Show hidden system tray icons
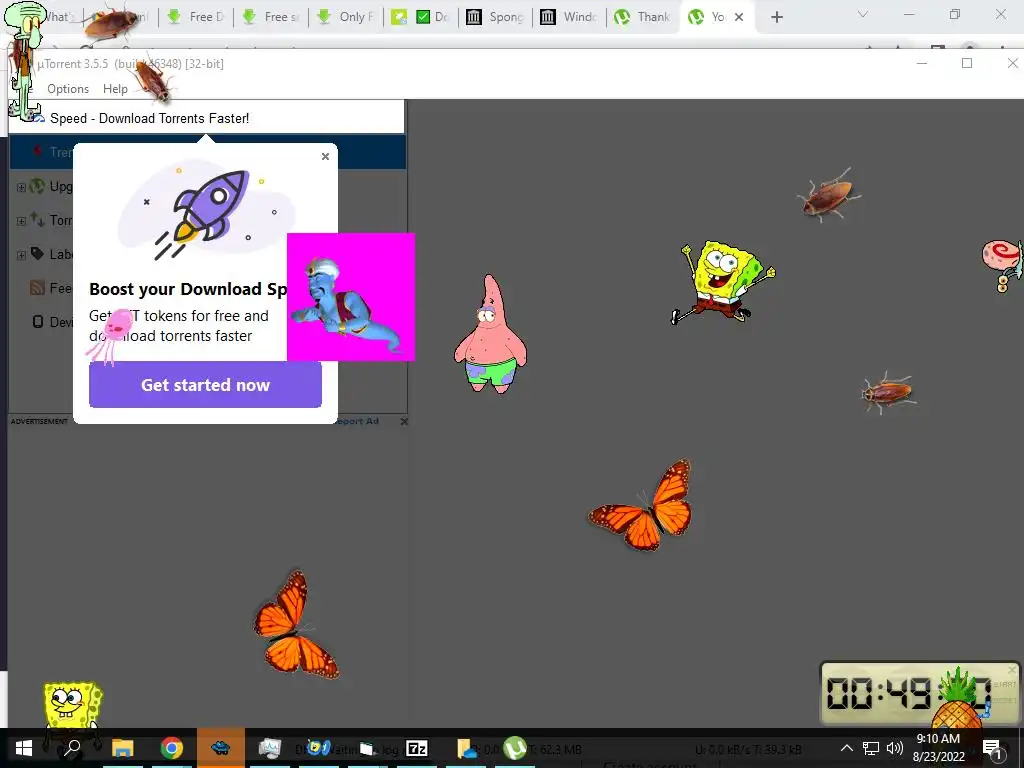 pyautogui.click(x=846, y=748)
